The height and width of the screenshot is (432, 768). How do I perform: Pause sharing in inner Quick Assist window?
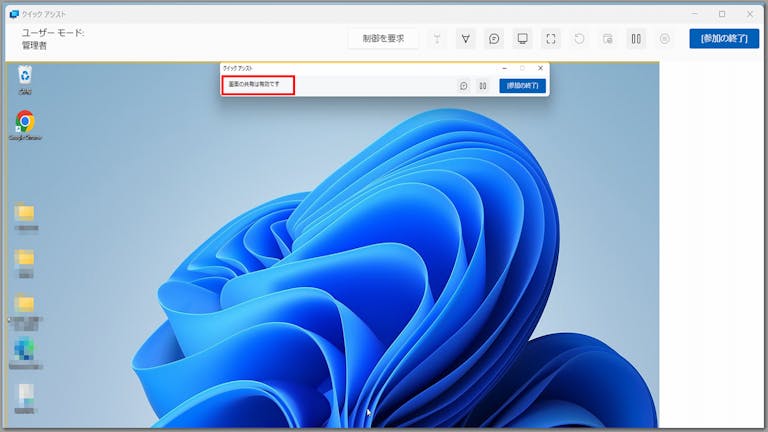click(483, 86)
